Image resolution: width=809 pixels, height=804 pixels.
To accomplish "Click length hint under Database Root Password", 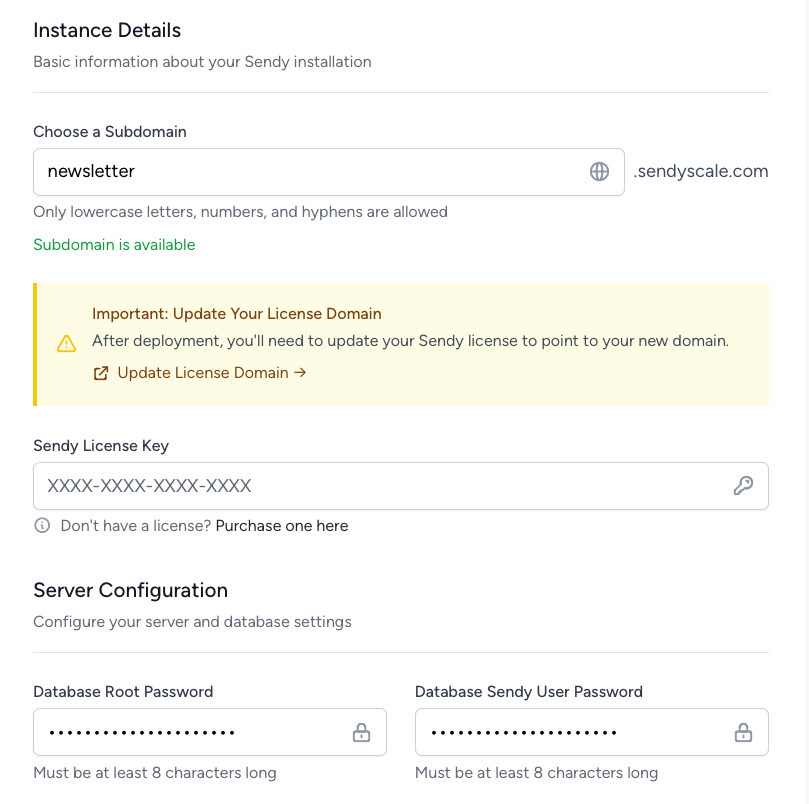I will 155,773.
